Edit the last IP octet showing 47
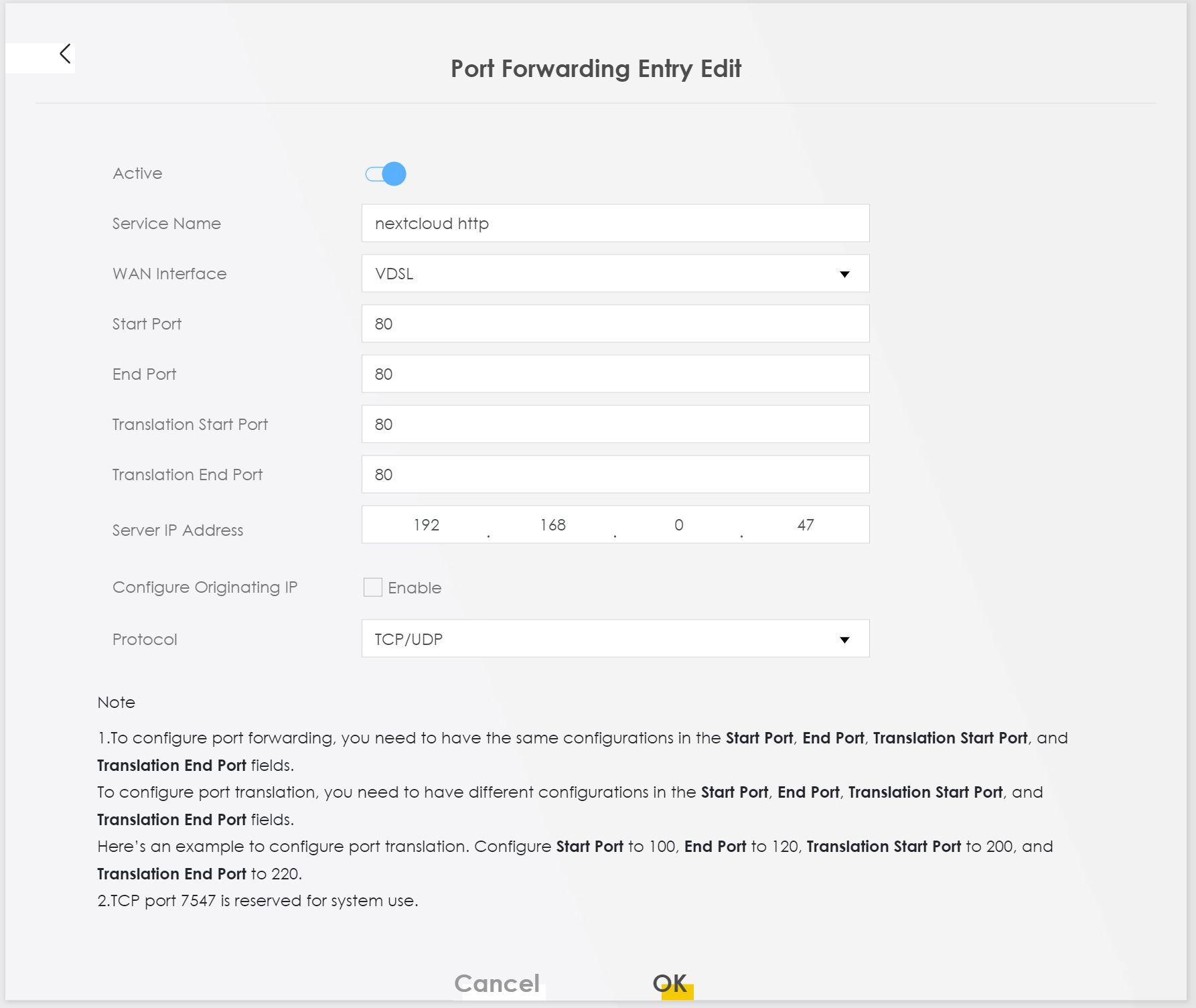1196x1008 pixels. coord(805,525)
